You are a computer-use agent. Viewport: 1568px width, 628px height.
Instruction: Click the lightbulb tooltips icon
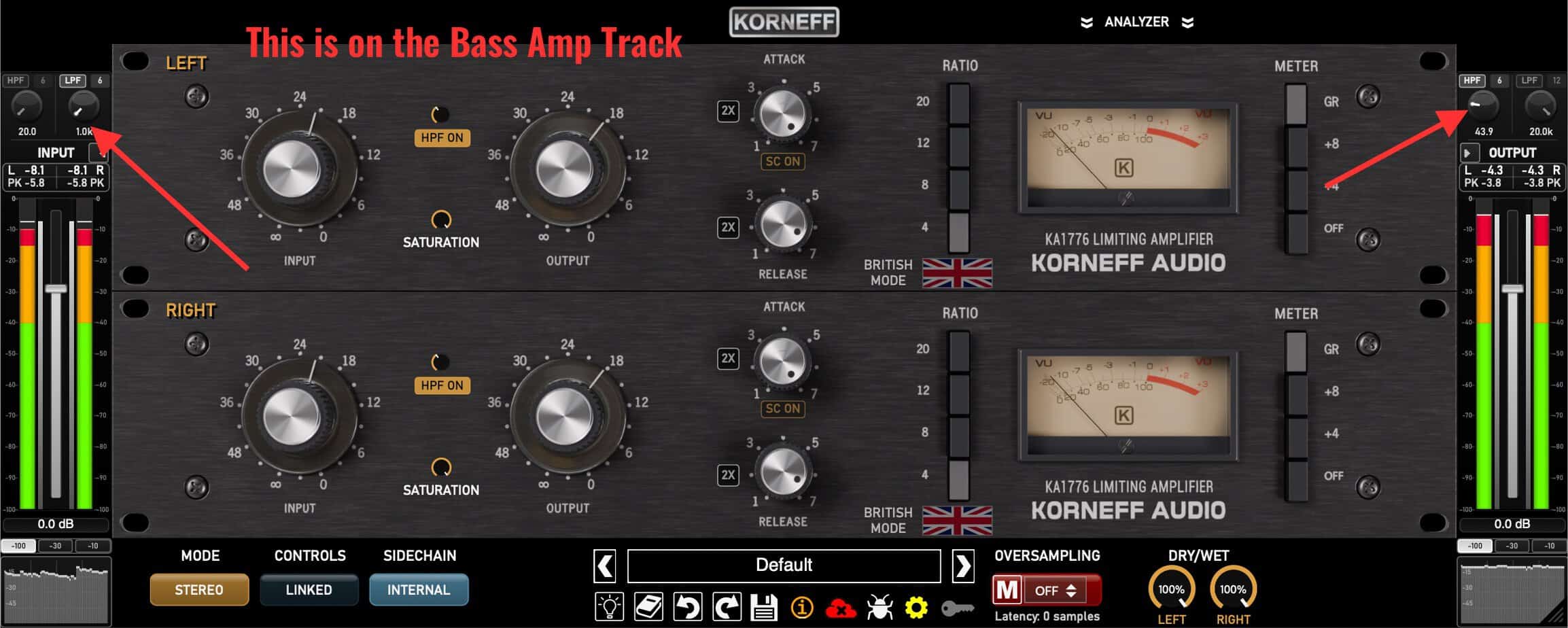[609, 606]
